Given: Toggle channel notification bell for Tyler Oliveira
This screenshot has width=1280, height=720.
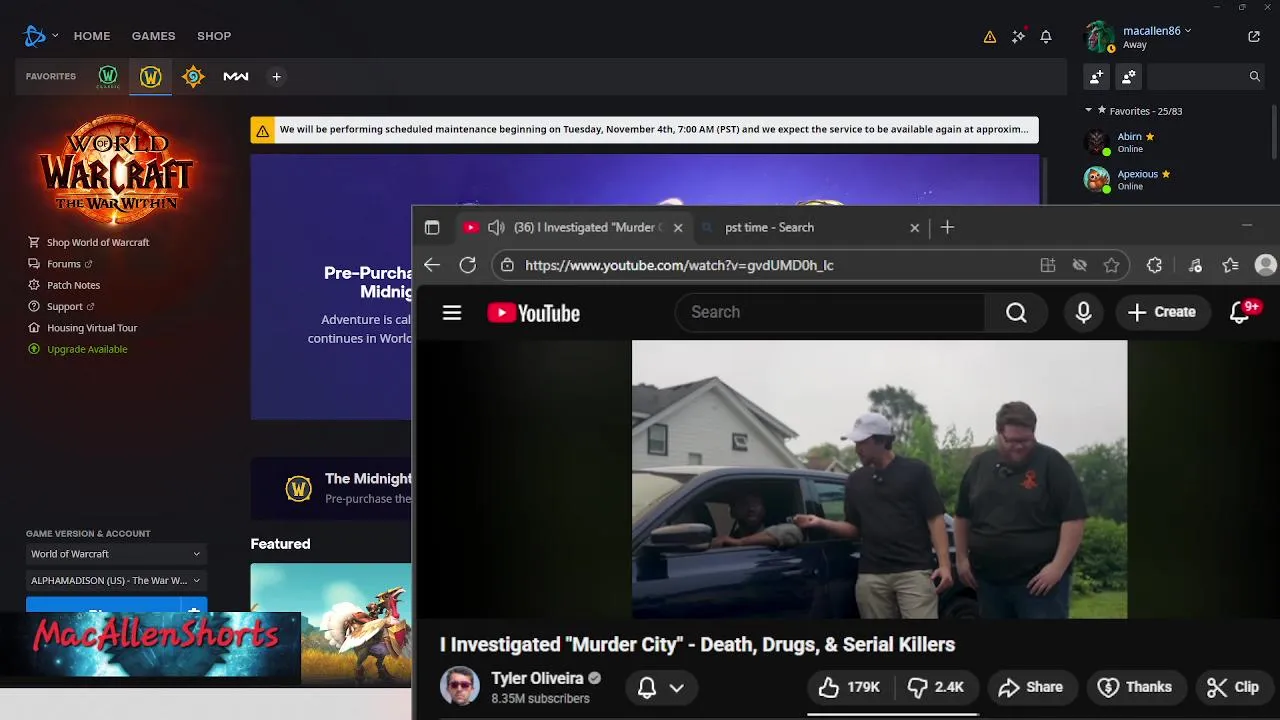Looking at the screenshot, I should click(x=647, y=687).
